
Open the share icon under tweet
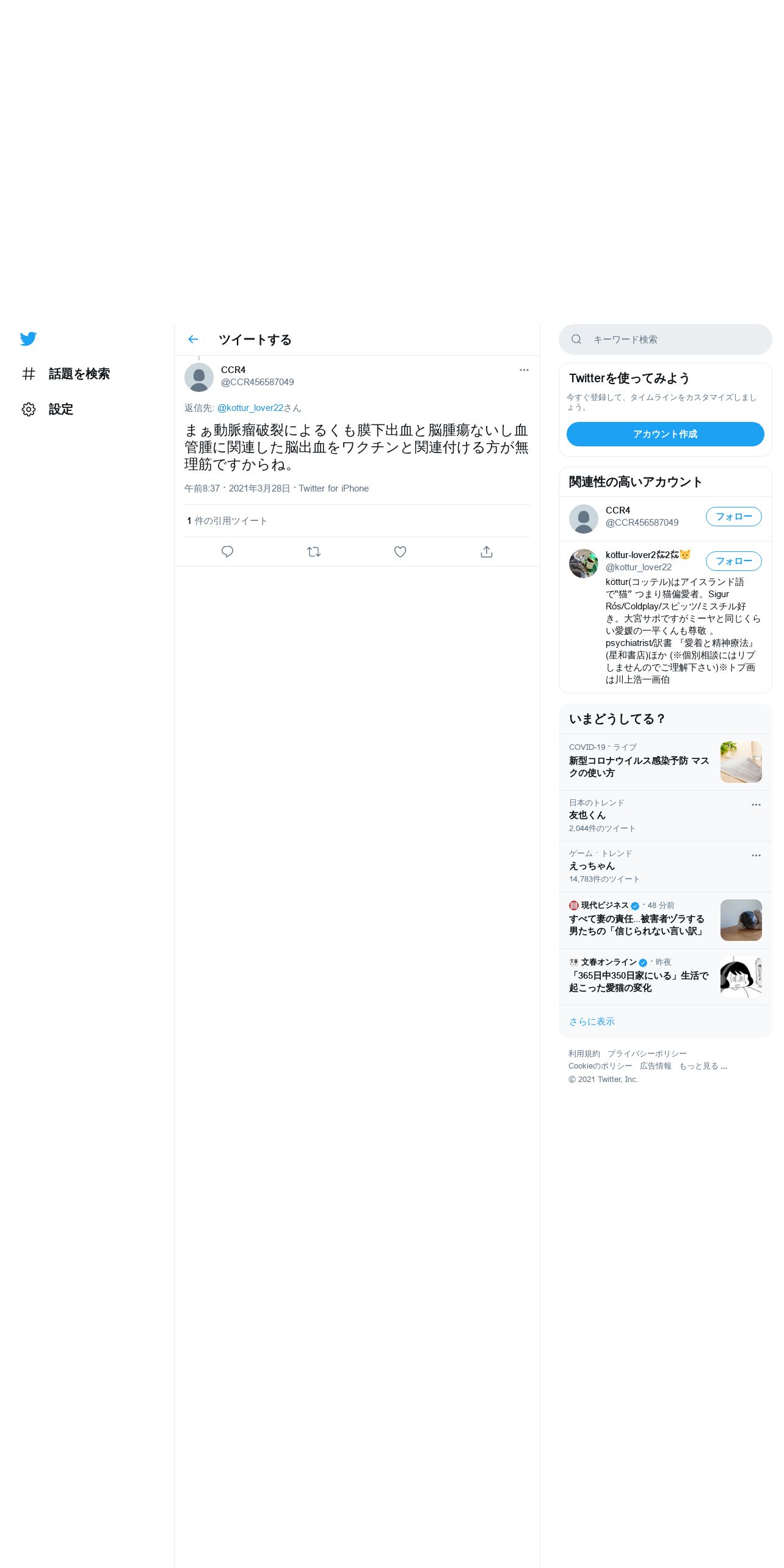(487, 552)
